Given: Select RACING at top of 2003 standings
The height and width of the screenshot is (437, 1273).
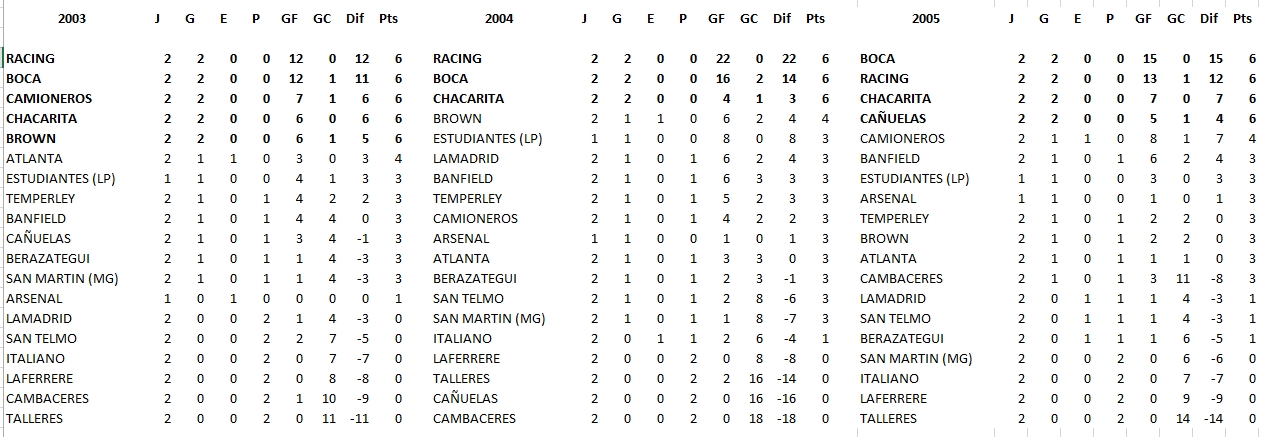Looking at the screenshot, I should coord(30,59).
